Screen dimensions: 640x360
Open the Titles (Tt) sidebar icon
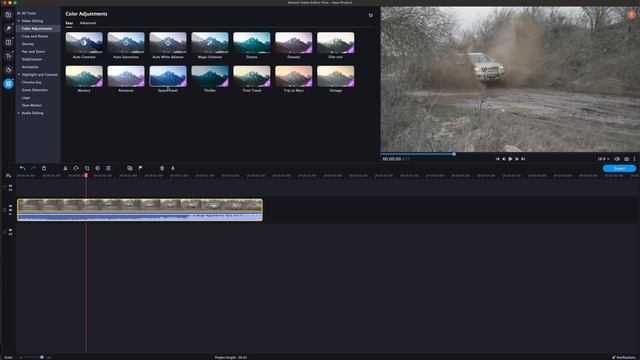(8, 56)
